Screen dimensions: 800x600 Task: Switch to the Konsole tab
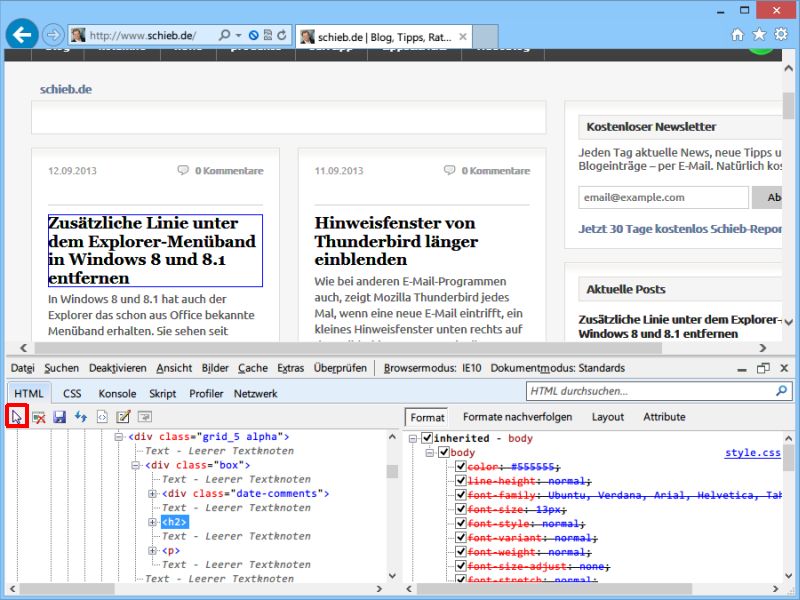(x=117, y=393)
